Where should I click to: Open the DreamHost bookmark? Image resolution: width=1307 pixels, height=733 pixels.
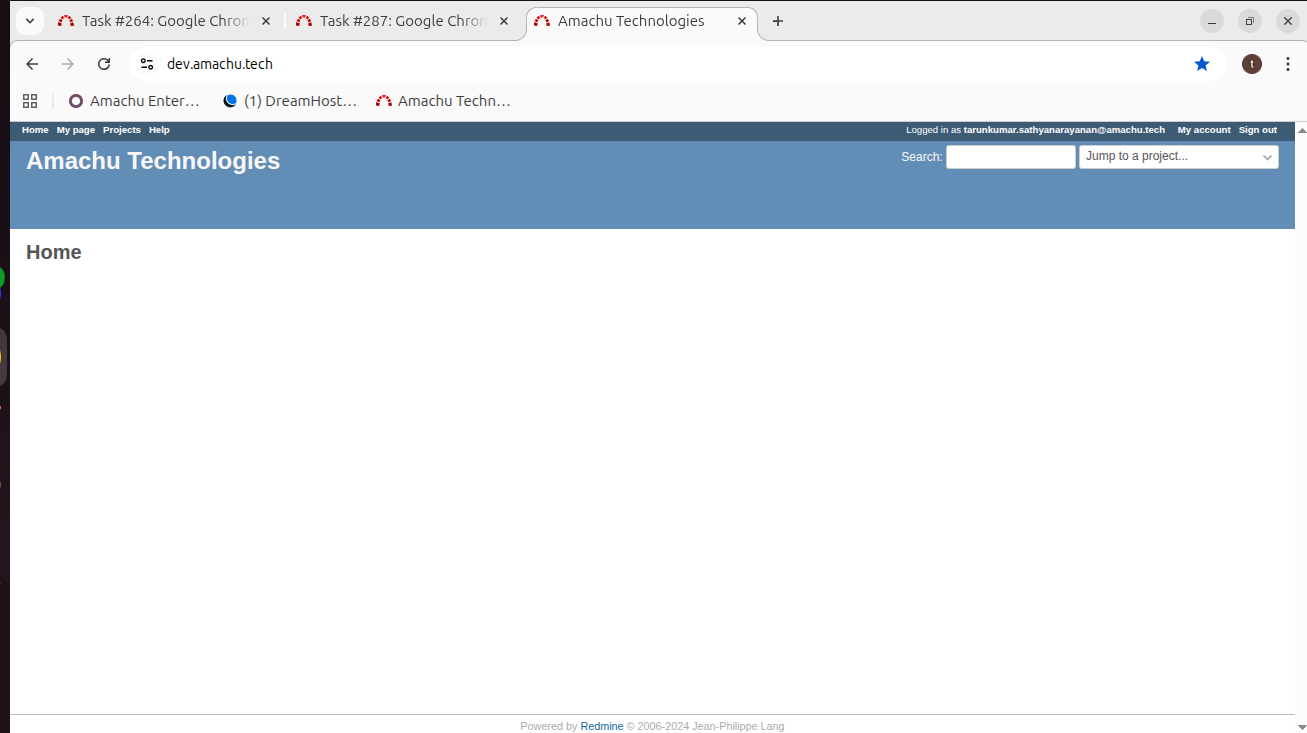pos(290,101)
